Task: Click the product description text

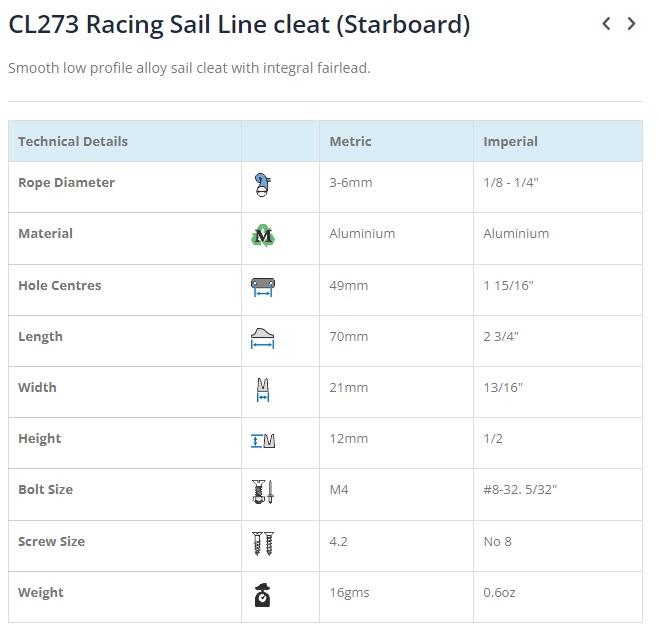Action: [x=189, y=68]
